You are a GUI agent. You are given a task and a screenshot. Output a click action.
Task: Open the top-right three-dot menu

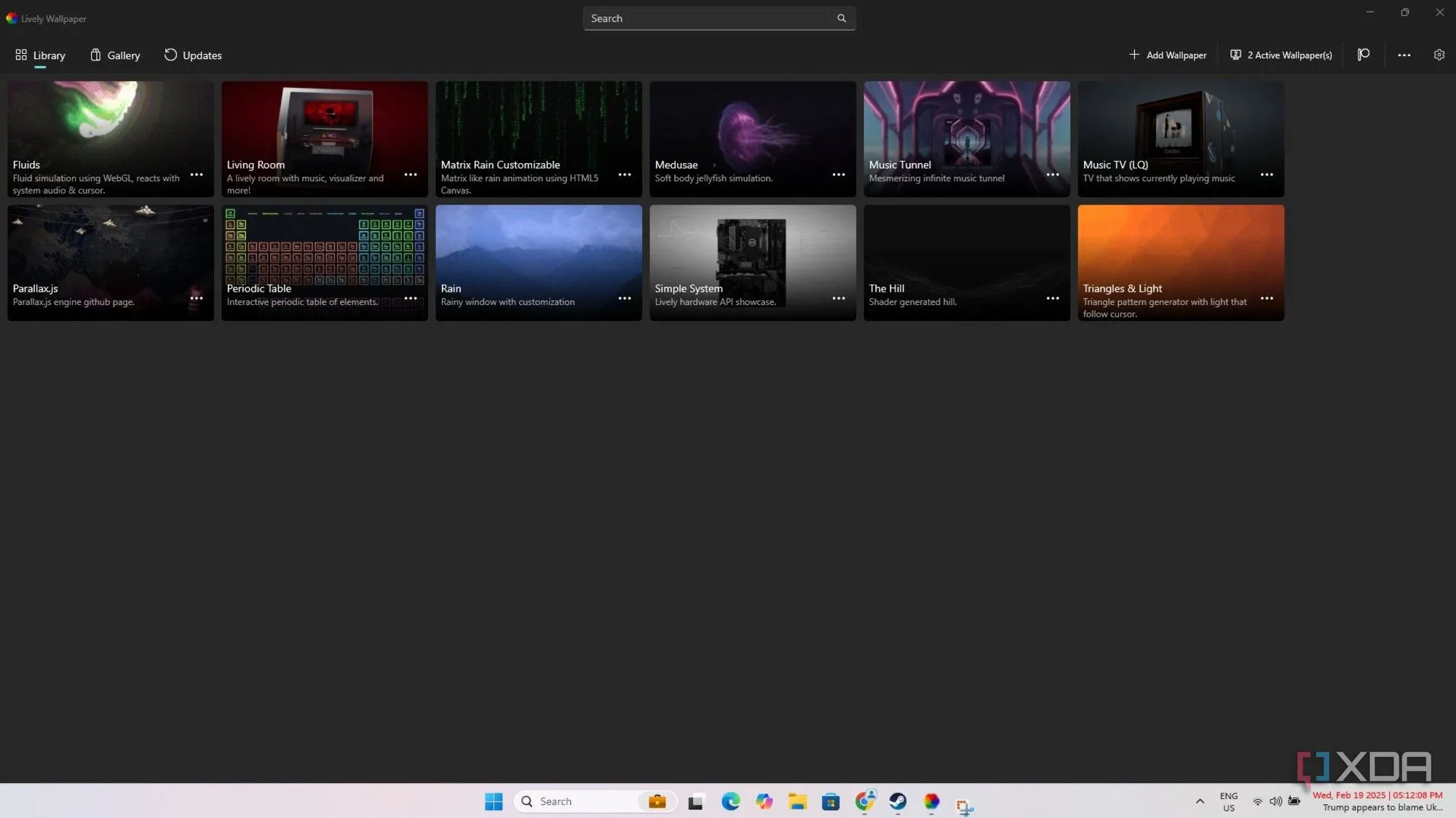[x=1404, y=55]
